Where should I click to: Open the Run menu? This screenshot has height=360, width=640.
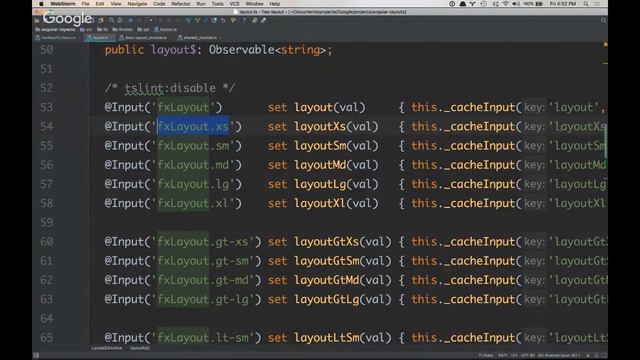(x=201, y=4)
